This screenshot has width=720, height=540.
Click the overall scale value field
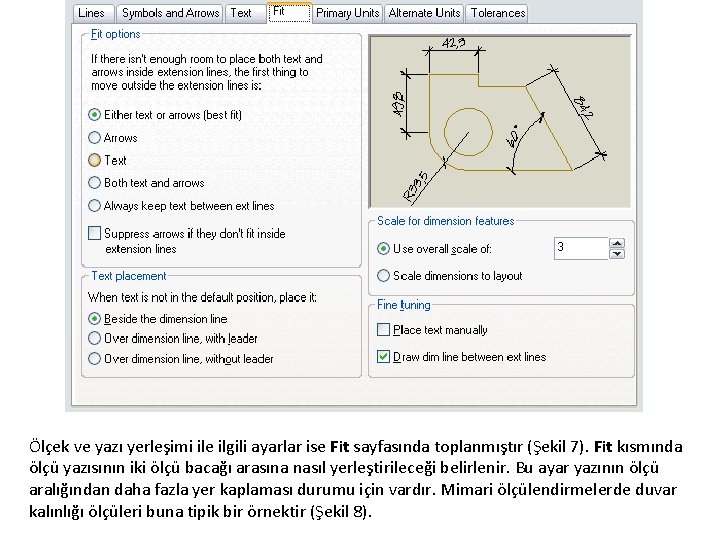581,248
